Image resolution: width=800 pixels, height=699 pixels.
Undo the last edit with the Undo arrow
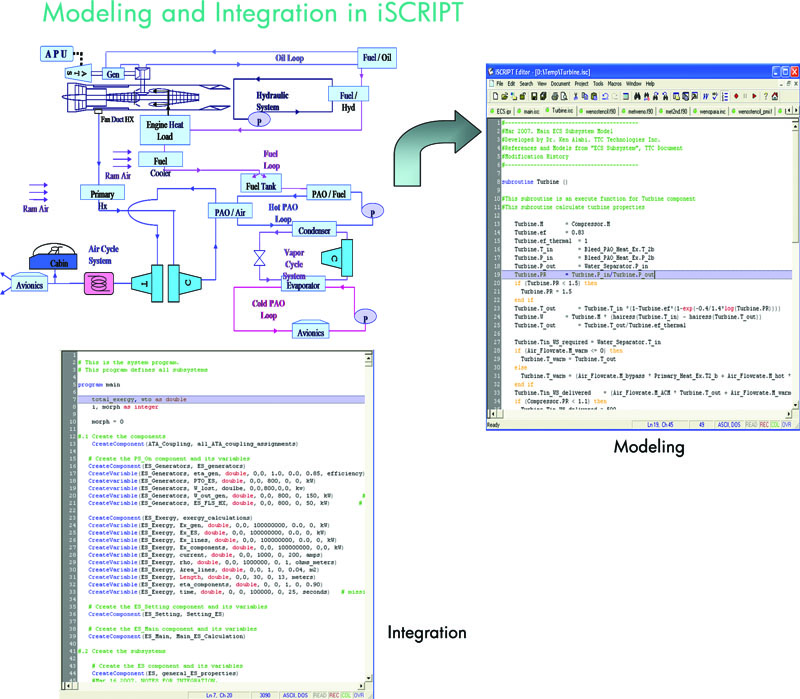click(604, 97)
